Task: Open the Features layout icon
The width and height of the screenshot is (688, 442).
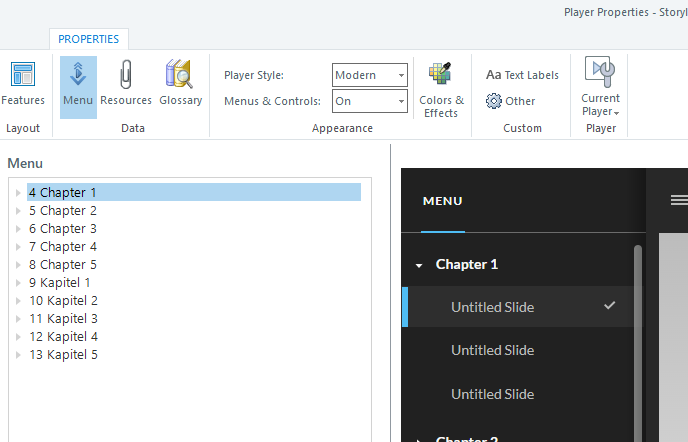Action: point(22,84)
